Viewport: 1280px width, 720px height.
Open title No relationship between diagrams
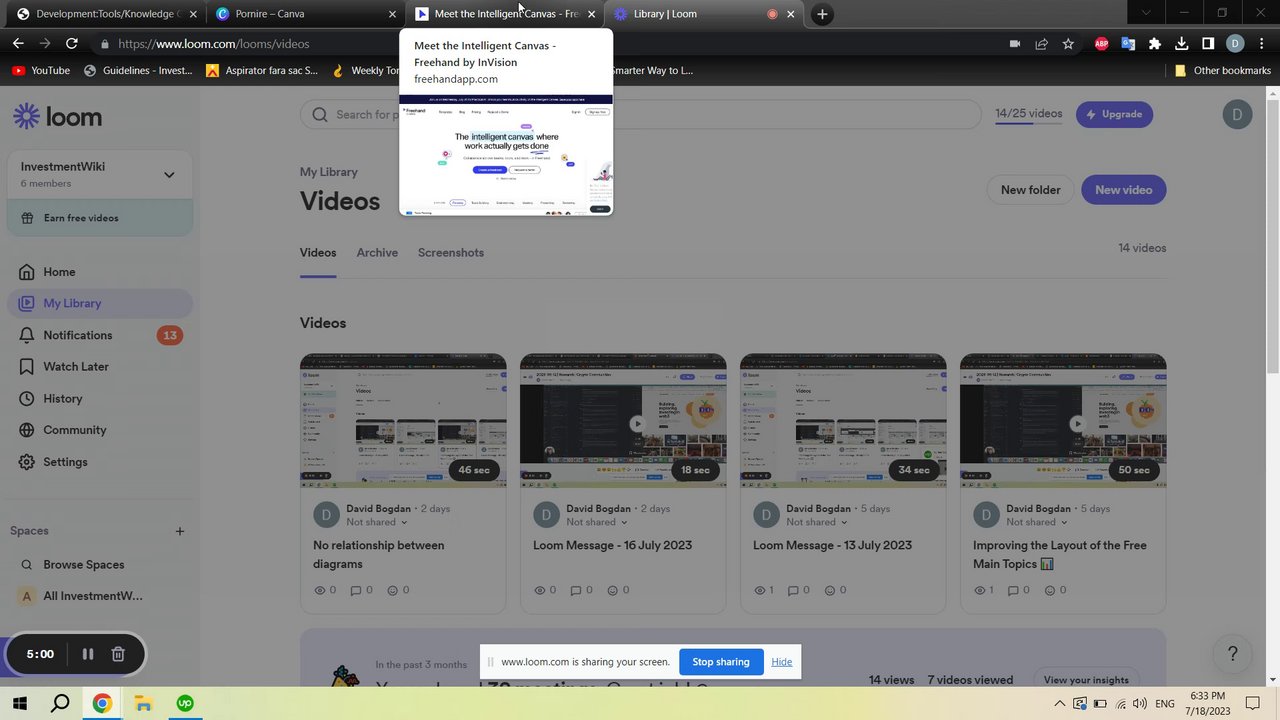[378, 555]
